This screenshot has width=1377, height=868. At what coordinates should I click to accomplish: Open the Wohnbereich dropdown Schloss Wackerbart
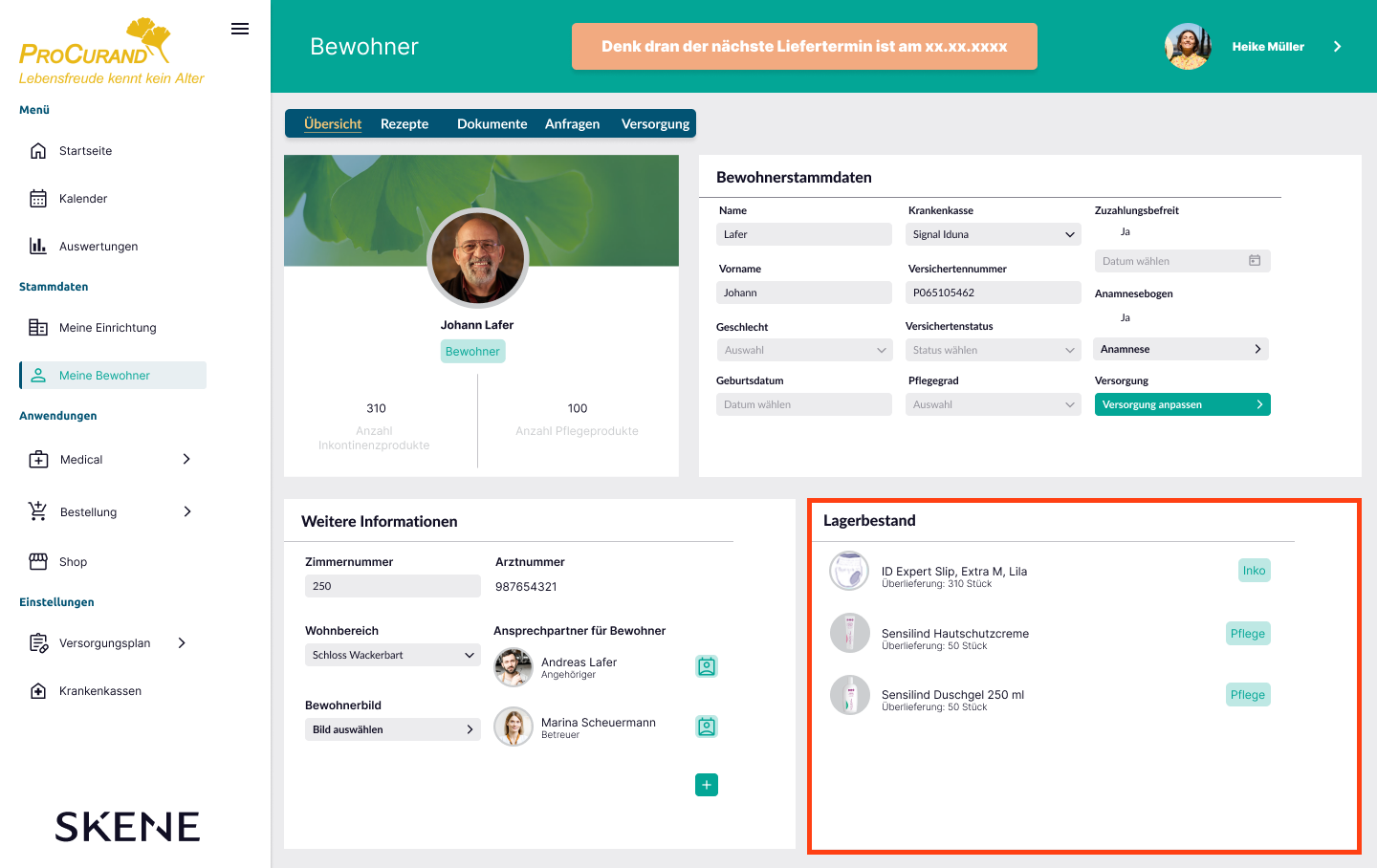pyautogui.click(x=392, y=655)
